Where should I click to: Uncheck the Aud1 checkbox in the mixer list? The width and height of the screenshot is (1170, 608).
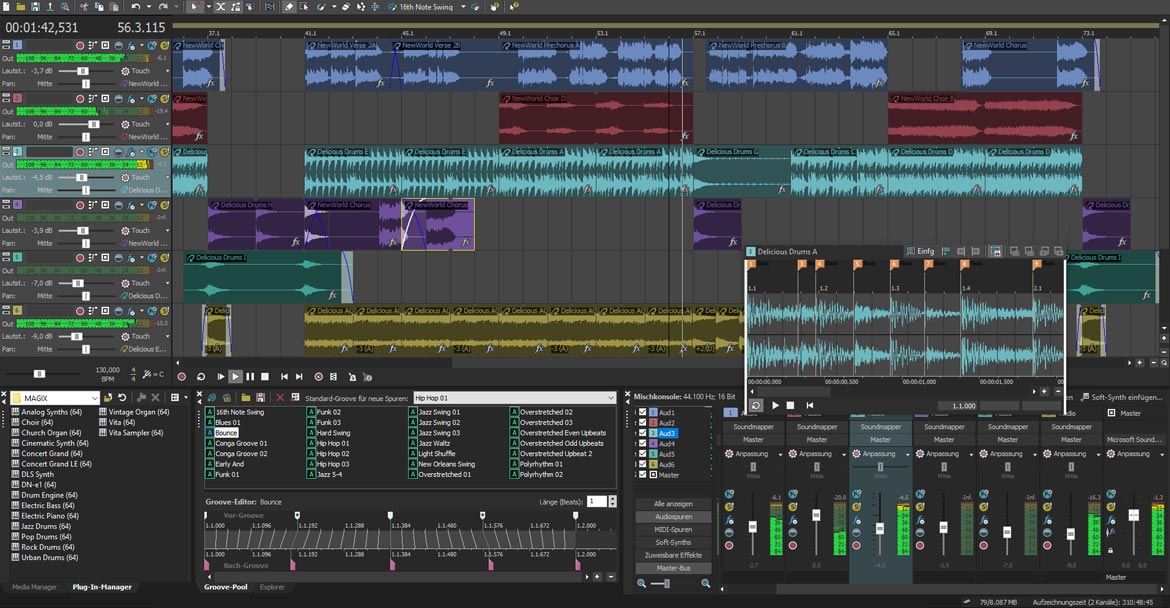pos(642,412)
